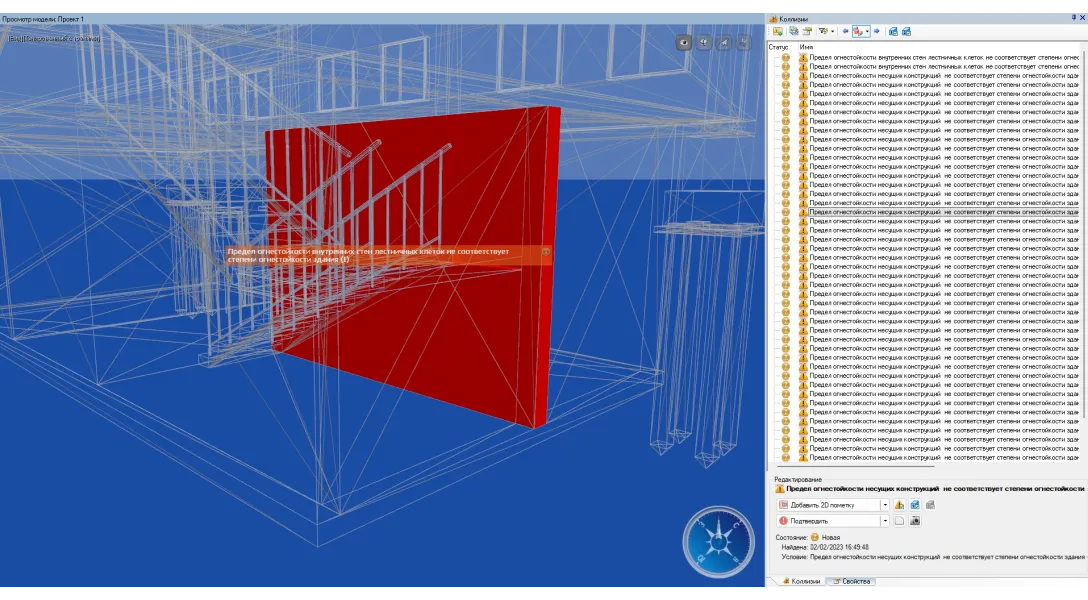
Task: Click the blank page icon beside Подтвердить
Action: (899, 521)
